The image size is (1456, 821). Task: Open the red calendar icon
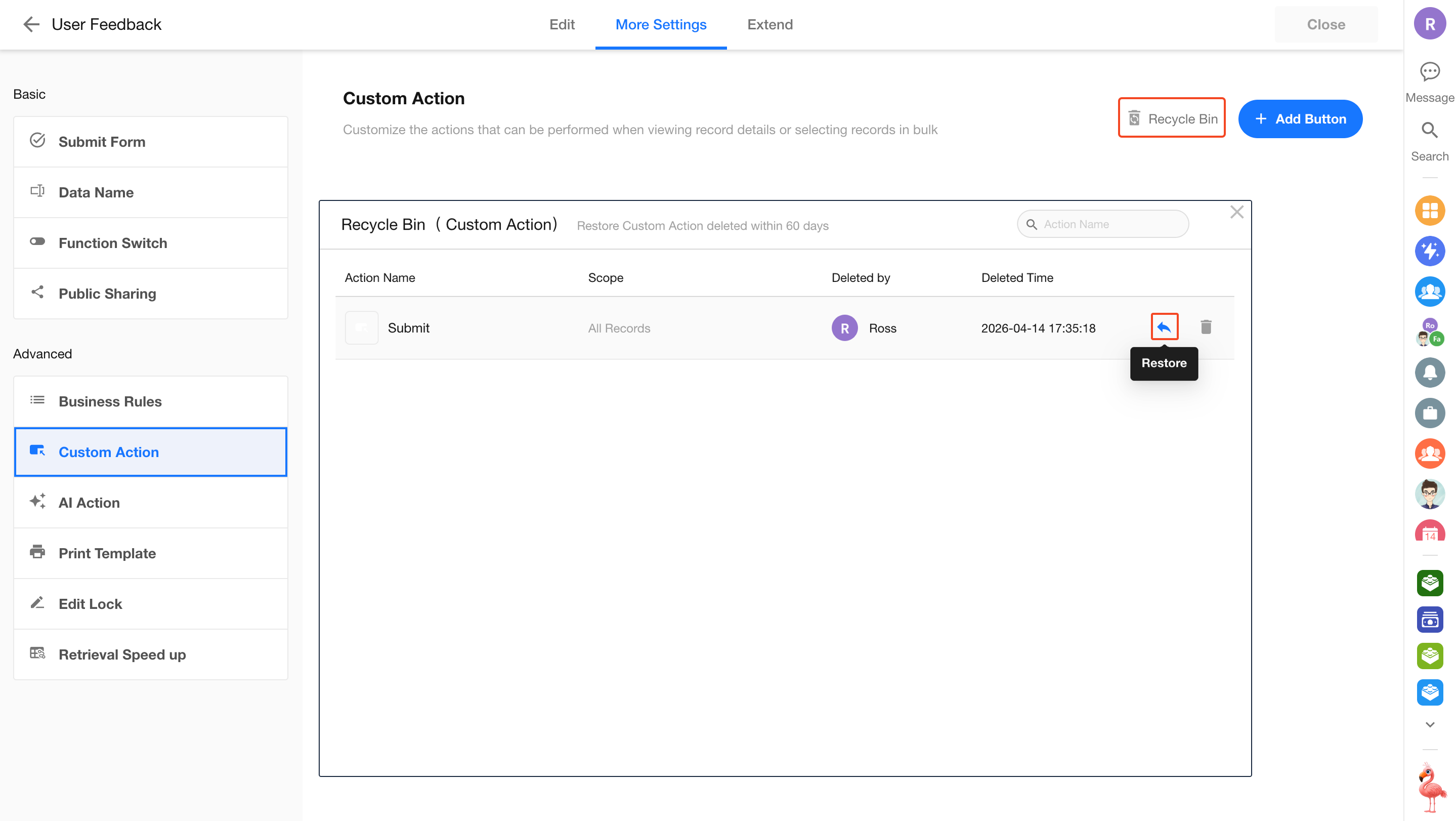1429,531
